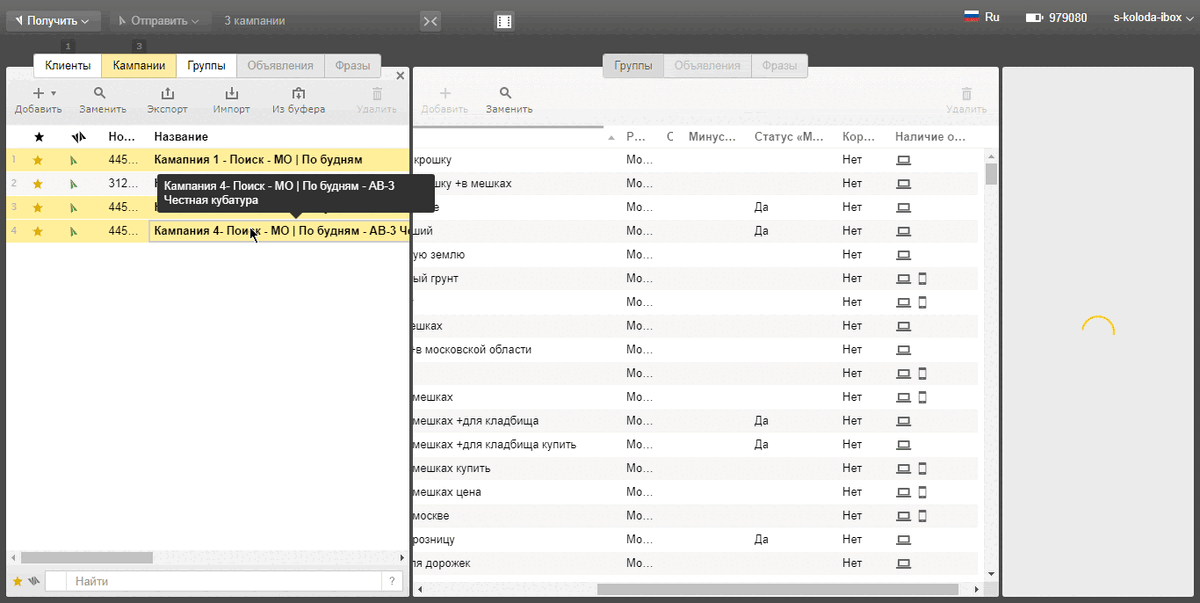Click the status arrow icon in campaign row 3
This screenshot has height=603, width=1200.
coord(73,207)
